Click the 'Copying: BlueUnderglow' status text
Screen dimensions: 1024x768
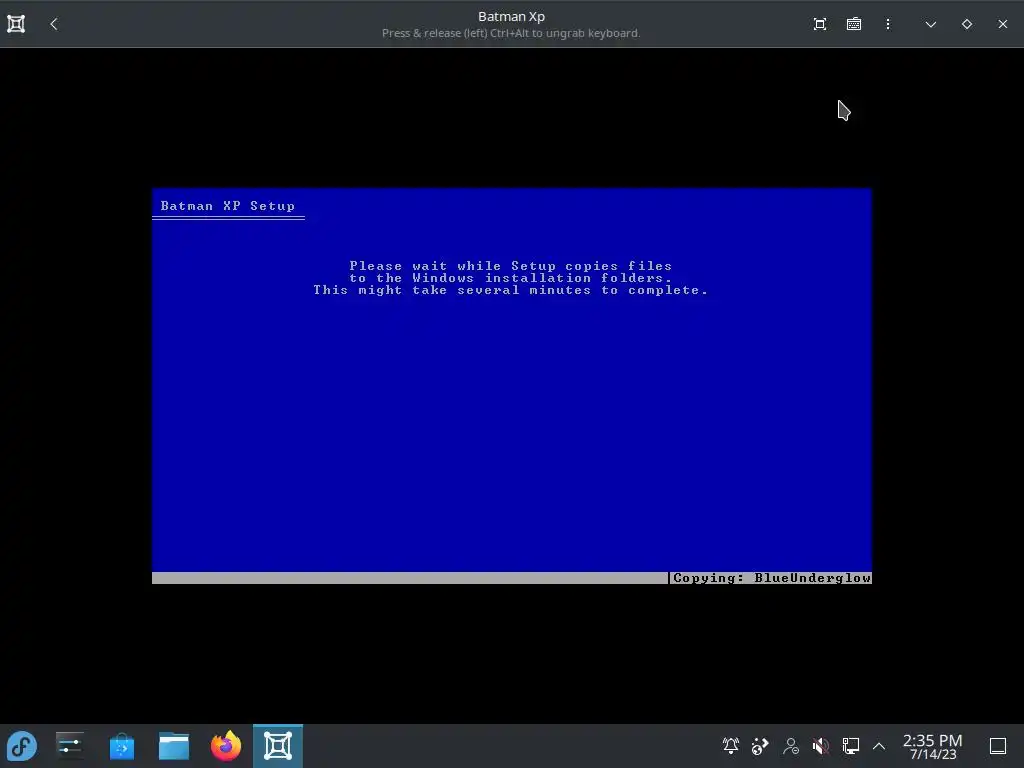pos(772,578)
